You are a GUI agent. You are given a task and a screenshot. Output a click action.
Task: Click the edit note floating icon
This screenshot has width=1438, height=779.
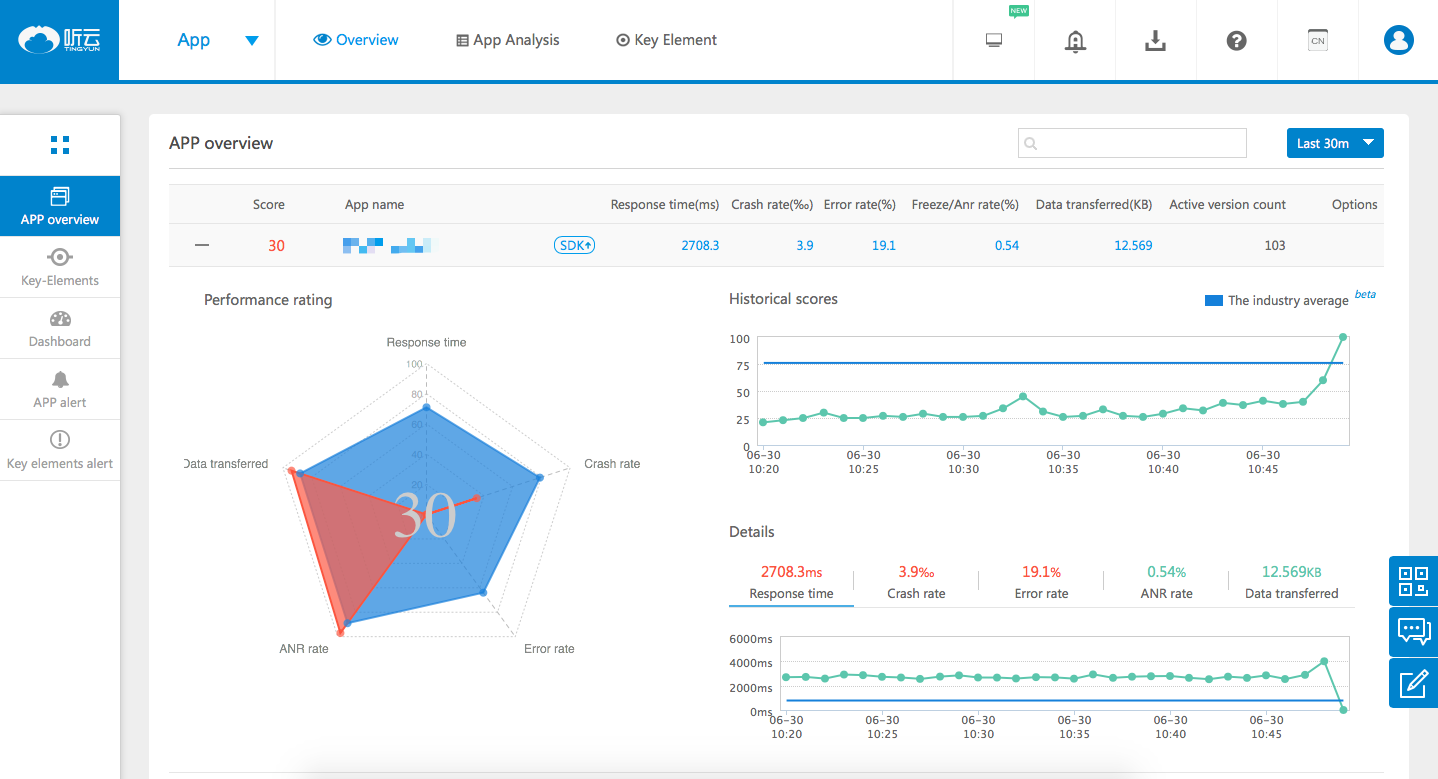1413,683
